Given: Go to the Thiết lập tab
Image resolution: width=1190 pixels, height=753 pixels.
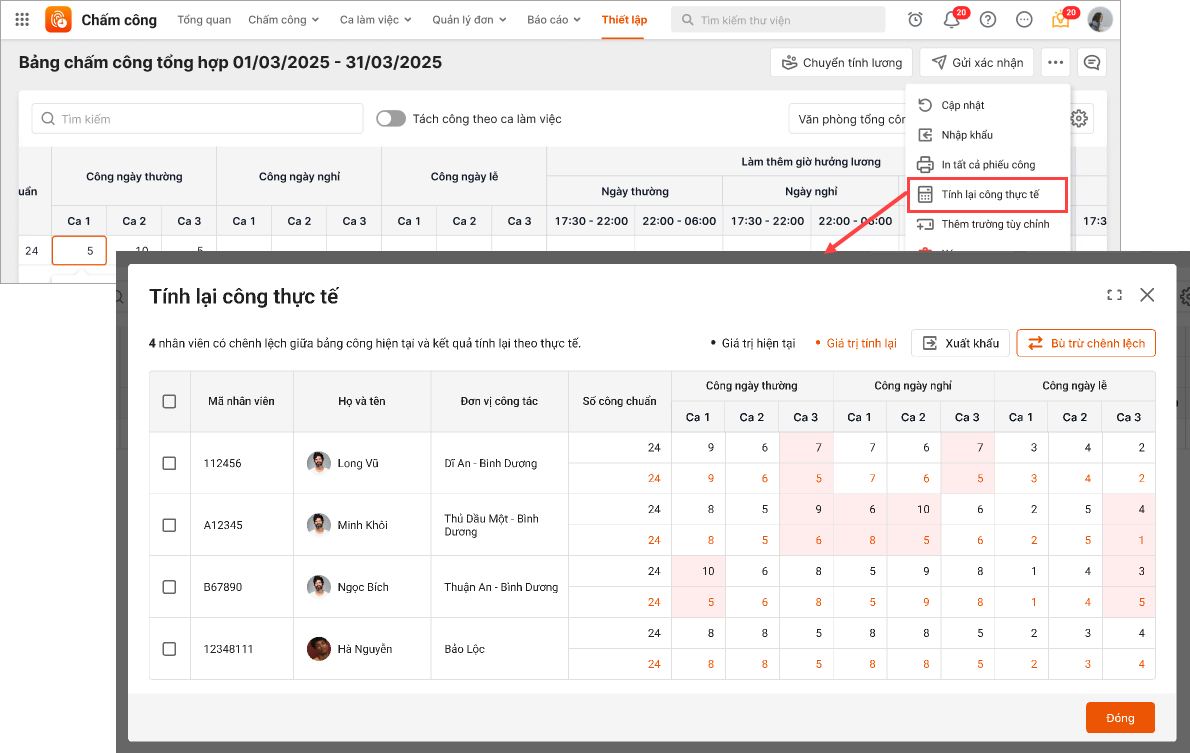Looking at the screenshot, I should (x=625, y=20).
